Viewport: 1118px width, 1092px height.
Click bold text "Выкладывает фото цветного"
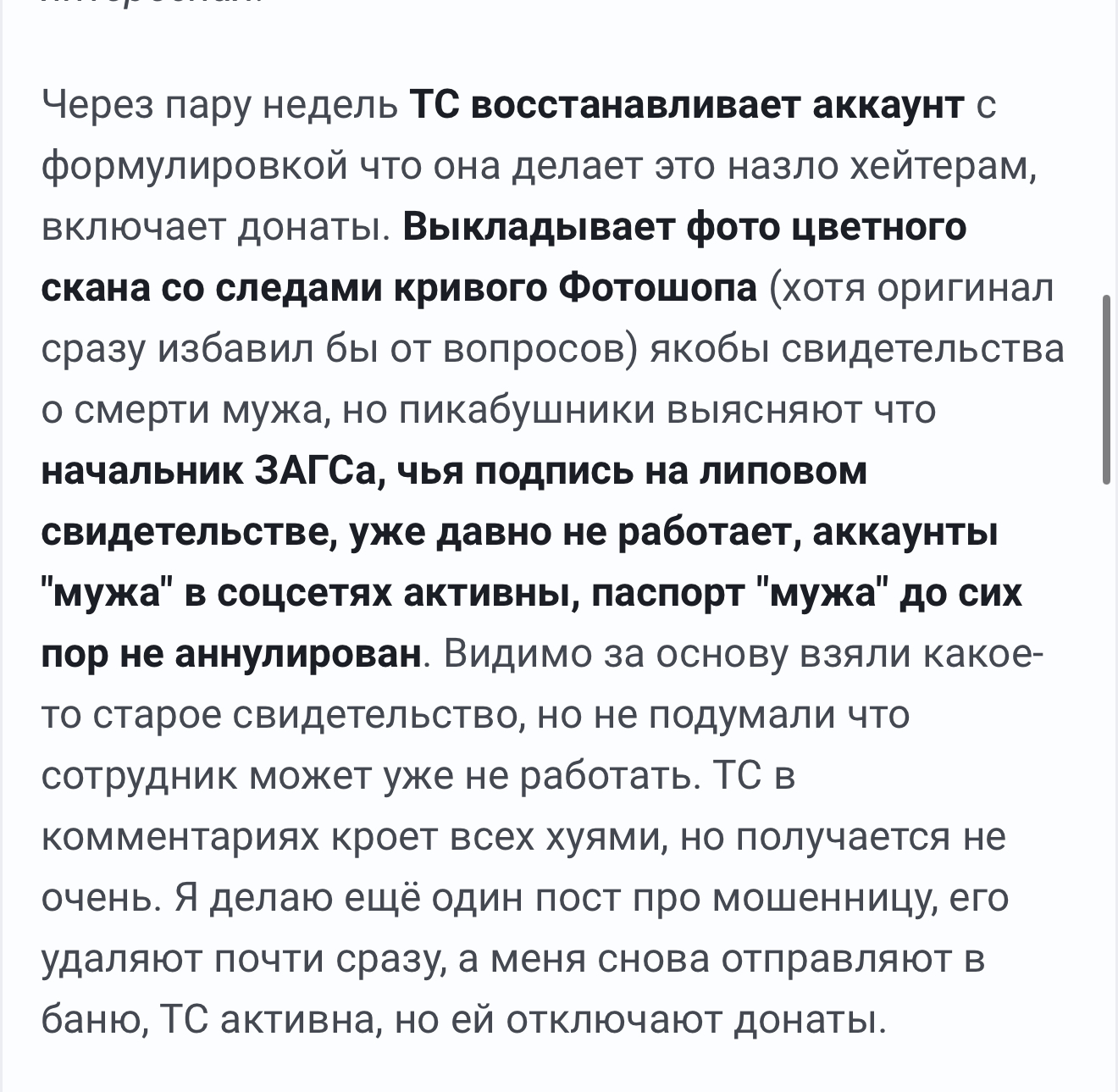point(684,227)
